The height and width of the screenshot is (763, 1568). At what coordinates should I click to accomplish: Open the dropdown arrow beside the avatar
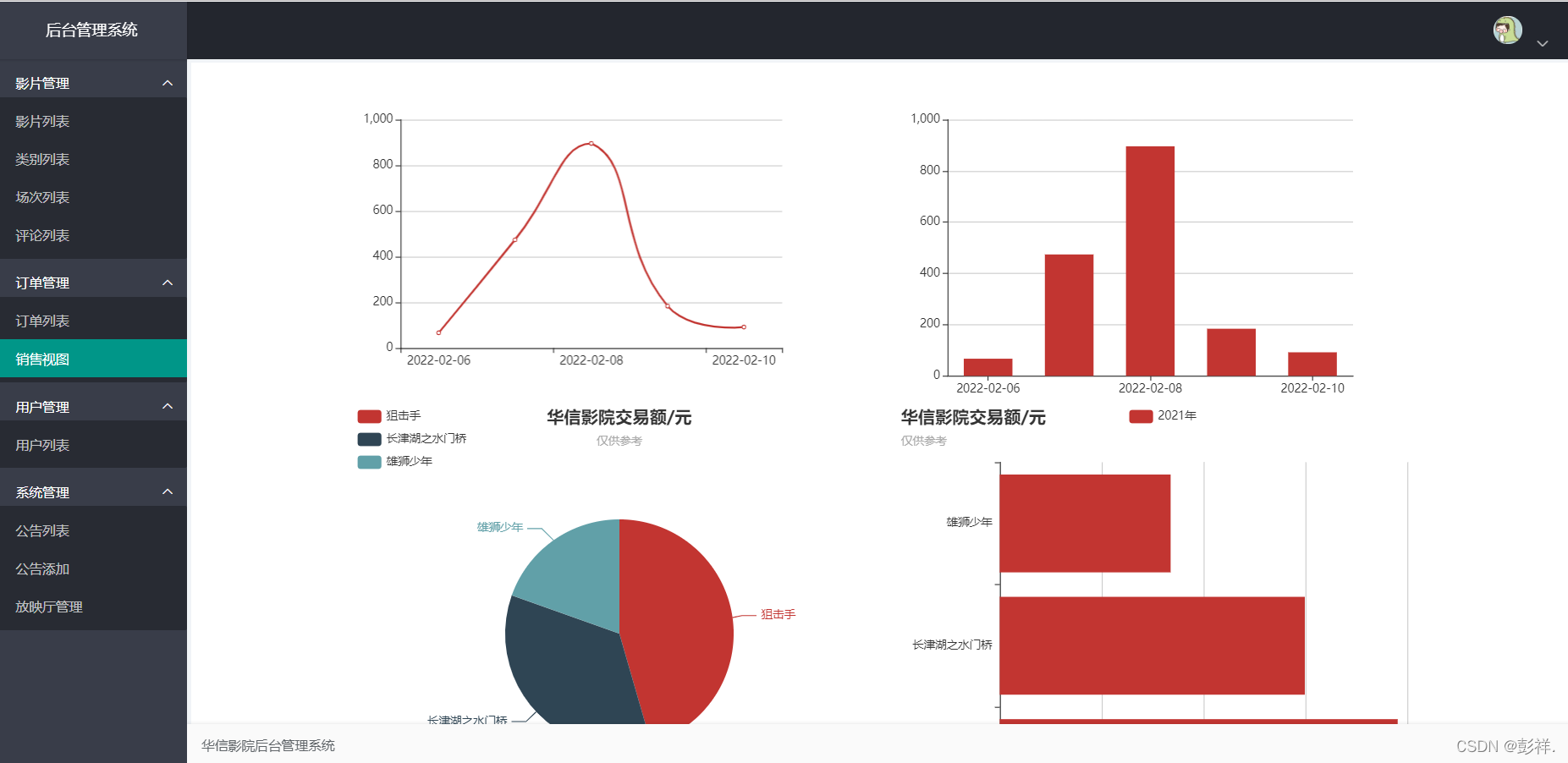[x=1542, y=43]
